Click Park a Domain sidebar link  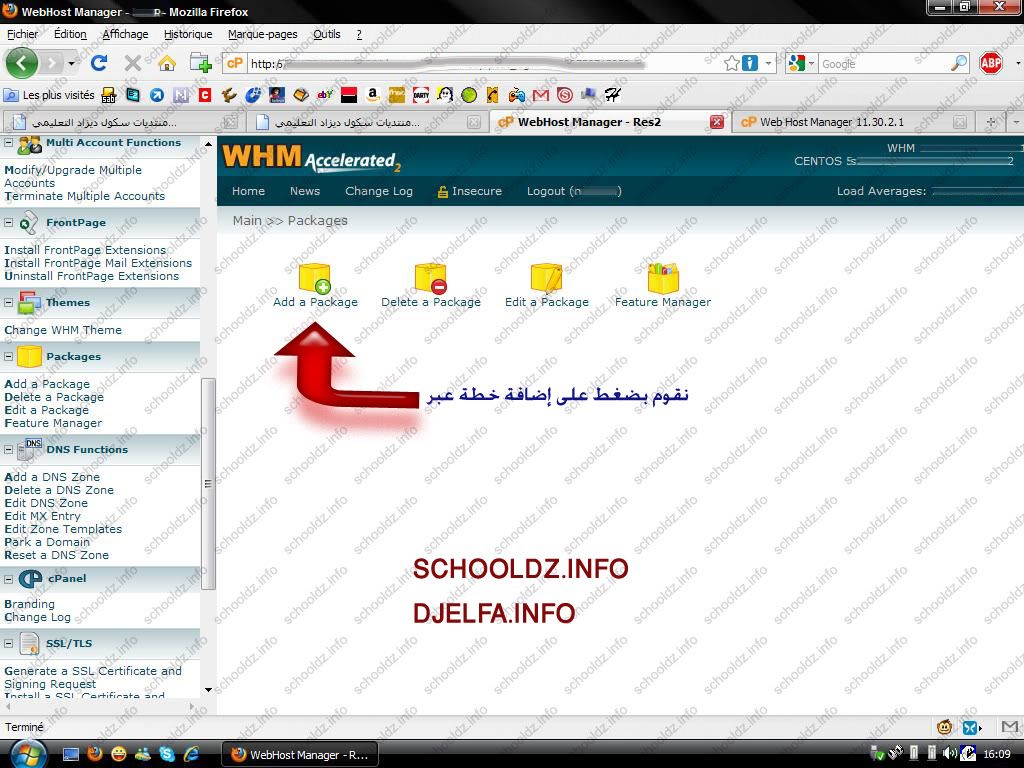[x=47, y=542]
